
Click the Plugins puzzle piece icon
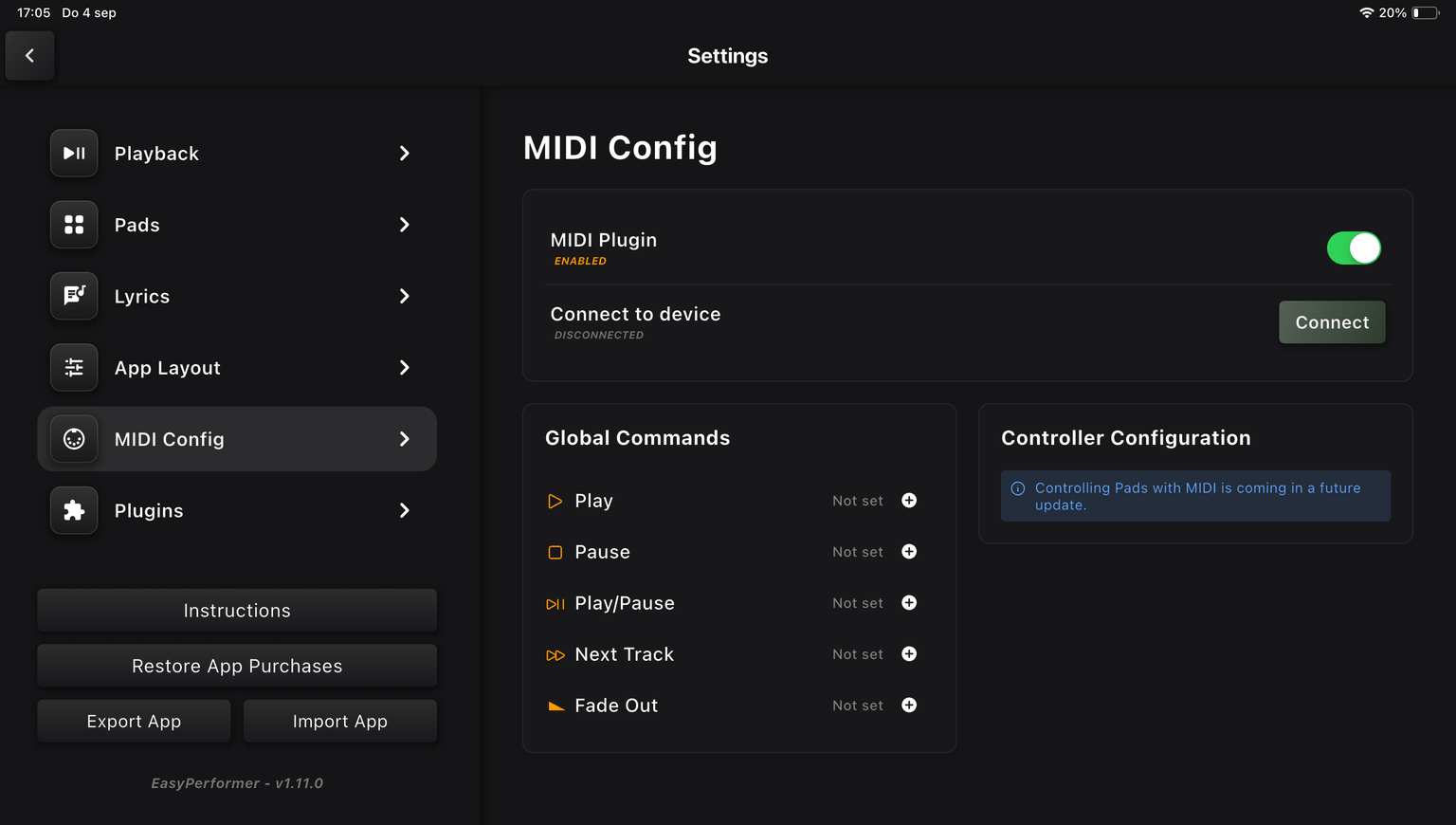74,511
